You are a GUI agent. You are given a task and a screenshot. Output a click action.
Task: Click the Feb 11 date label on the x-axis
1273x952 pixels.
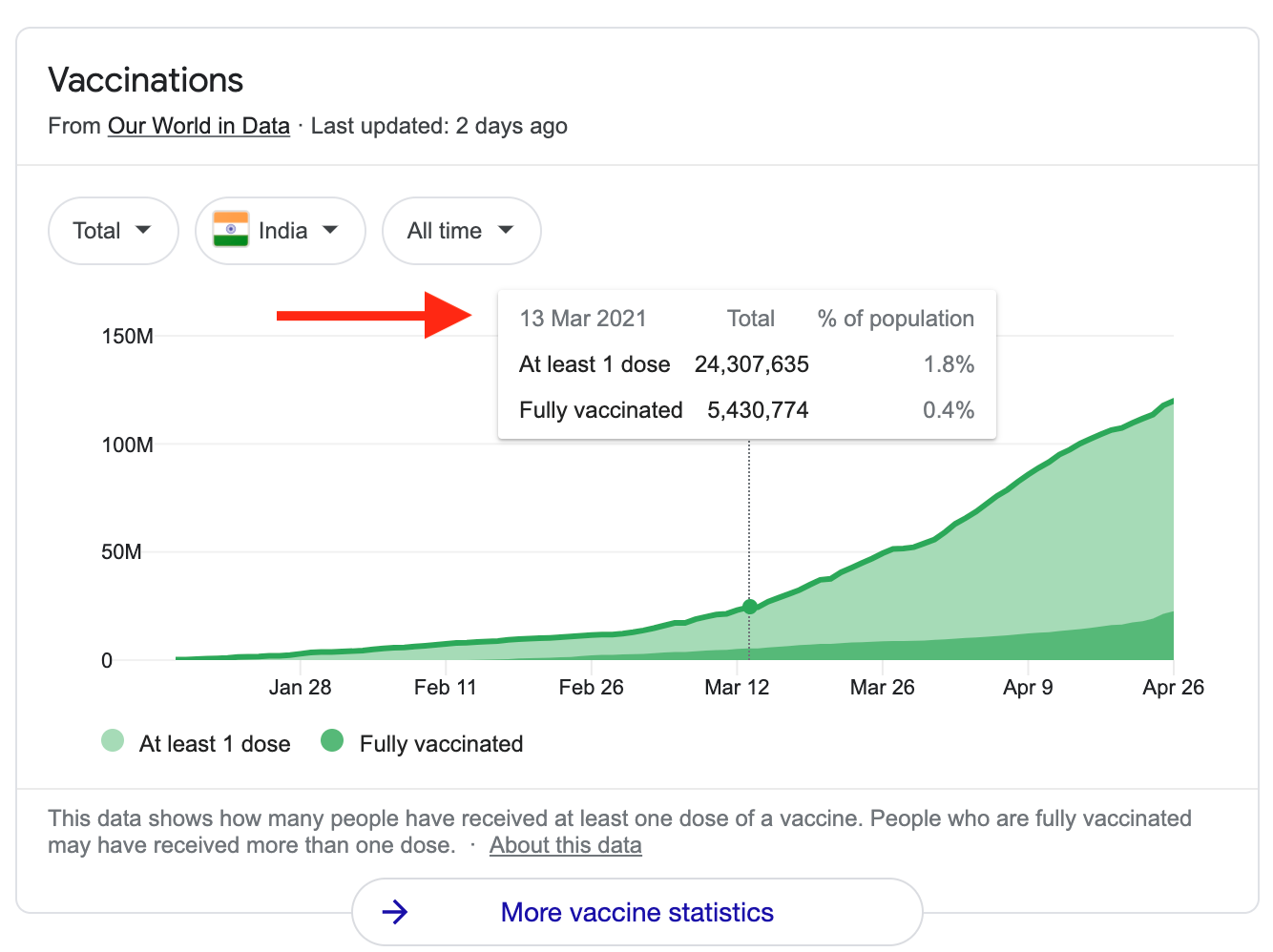coord(445,687)
